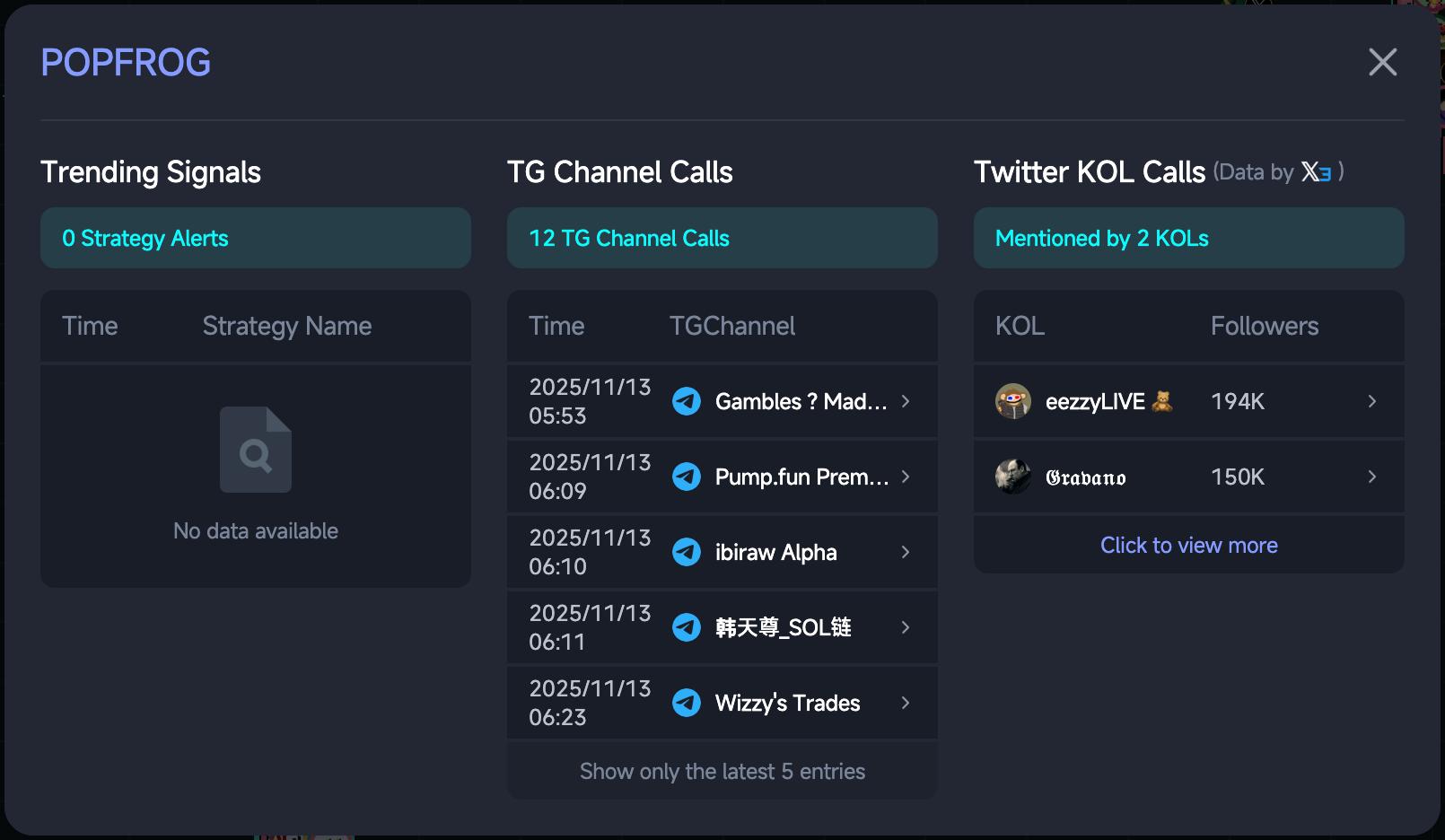Select the 0 Strategy Alerts banner

click(x=255, y=238)
